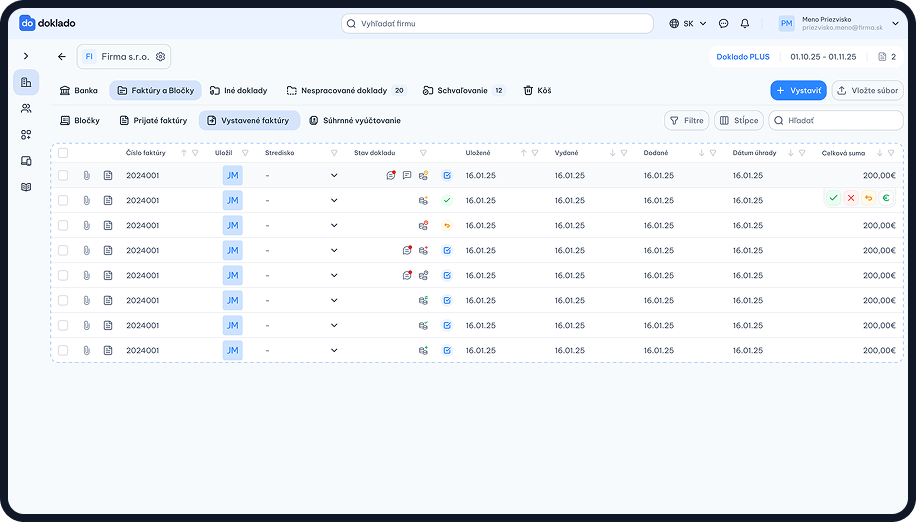Screen dimensions: 916x522
Task: Open Meno Priezvisko user menu chevron
Action: click(x=895, y=23)
